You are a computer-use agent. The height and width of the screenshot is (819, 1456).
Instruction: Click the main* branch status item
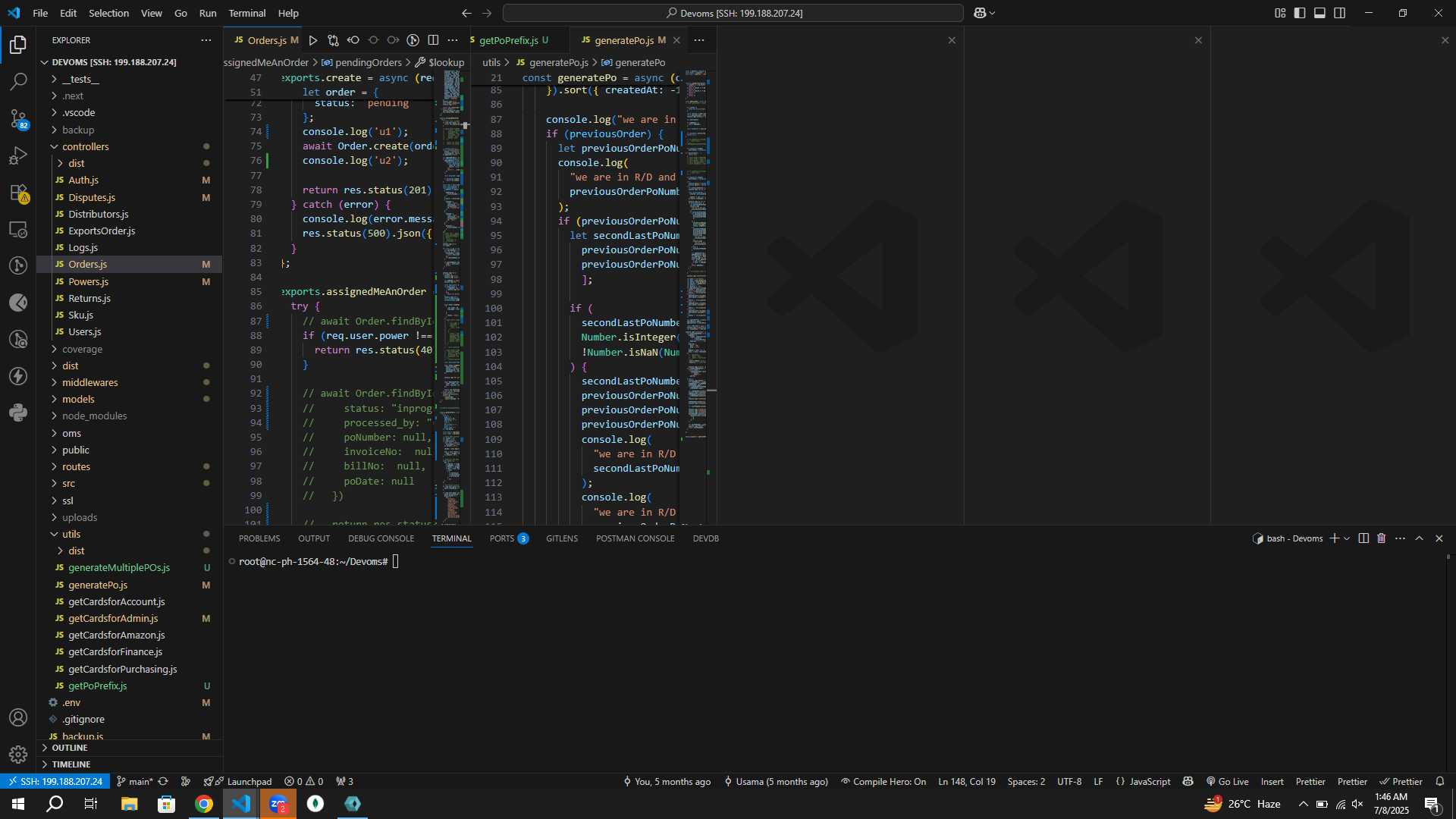[135, 781]
